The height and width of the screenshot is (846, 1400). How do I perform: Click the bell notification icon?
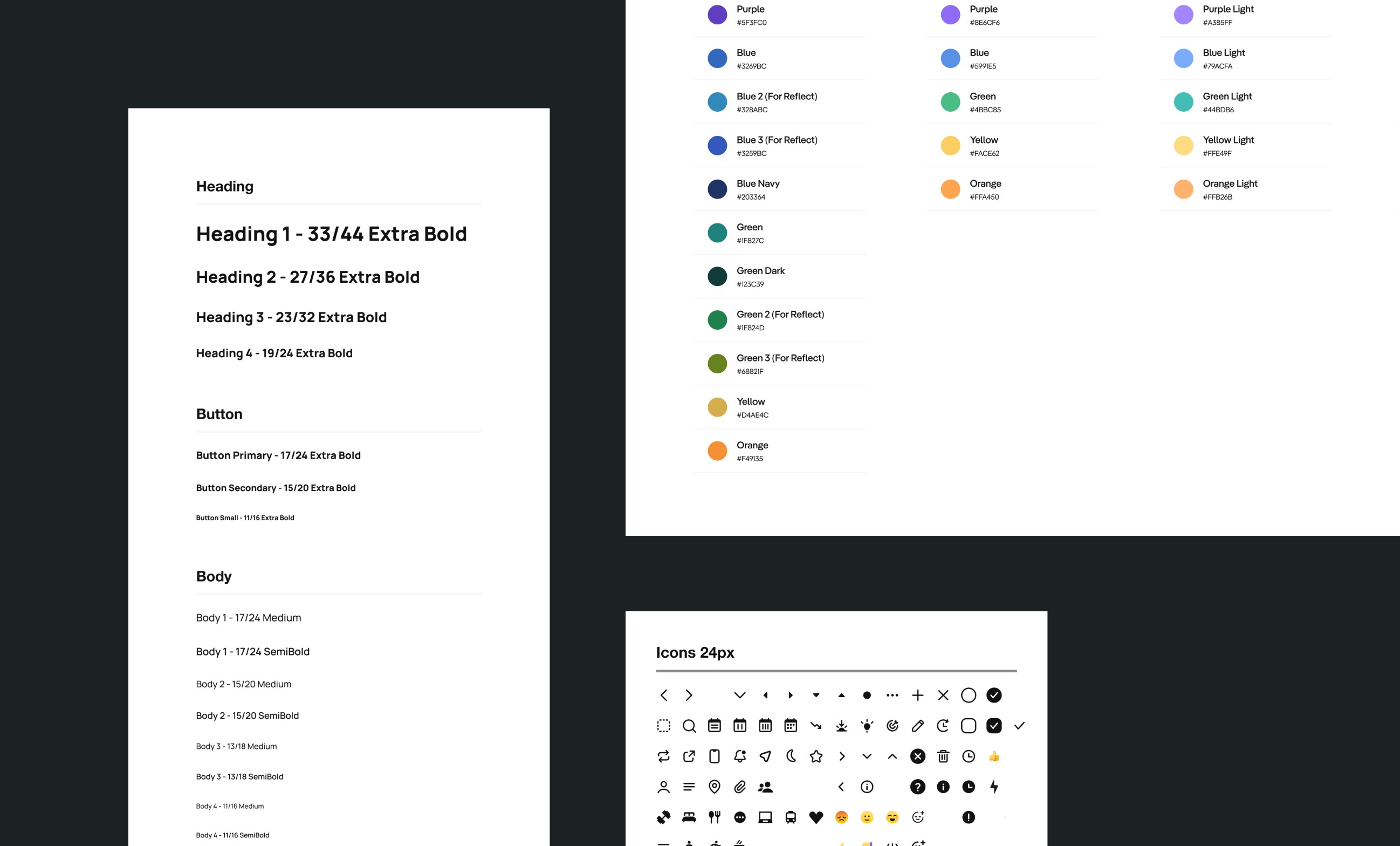click(x=739, y=756)
